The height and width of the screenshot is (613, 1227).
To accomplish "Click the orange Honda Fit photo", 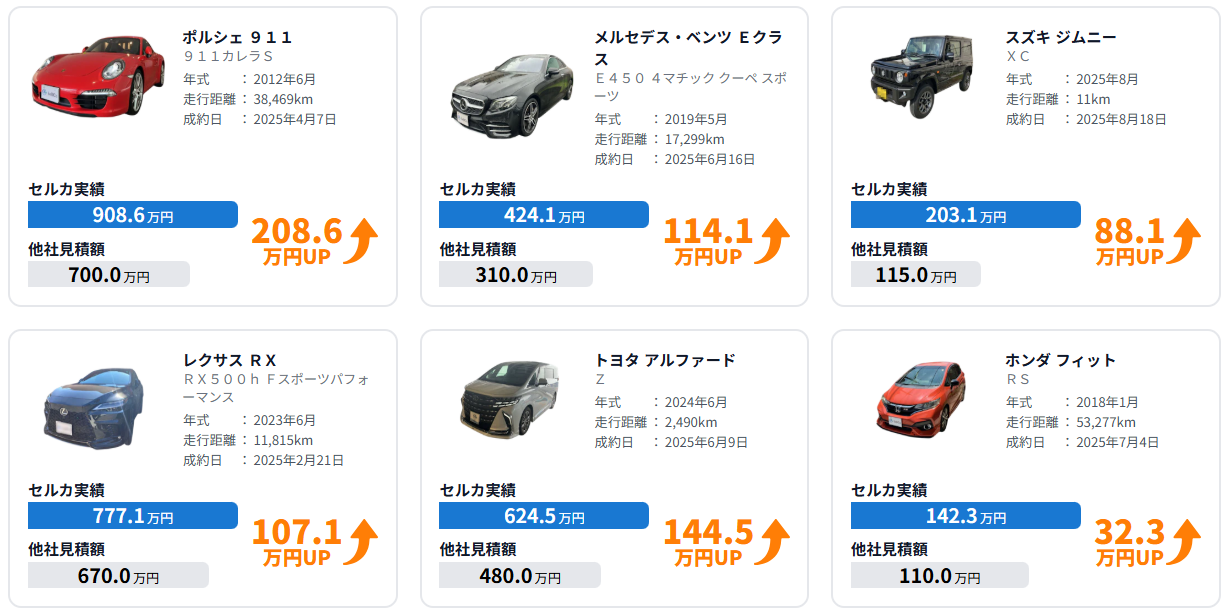I will point(921,397).
